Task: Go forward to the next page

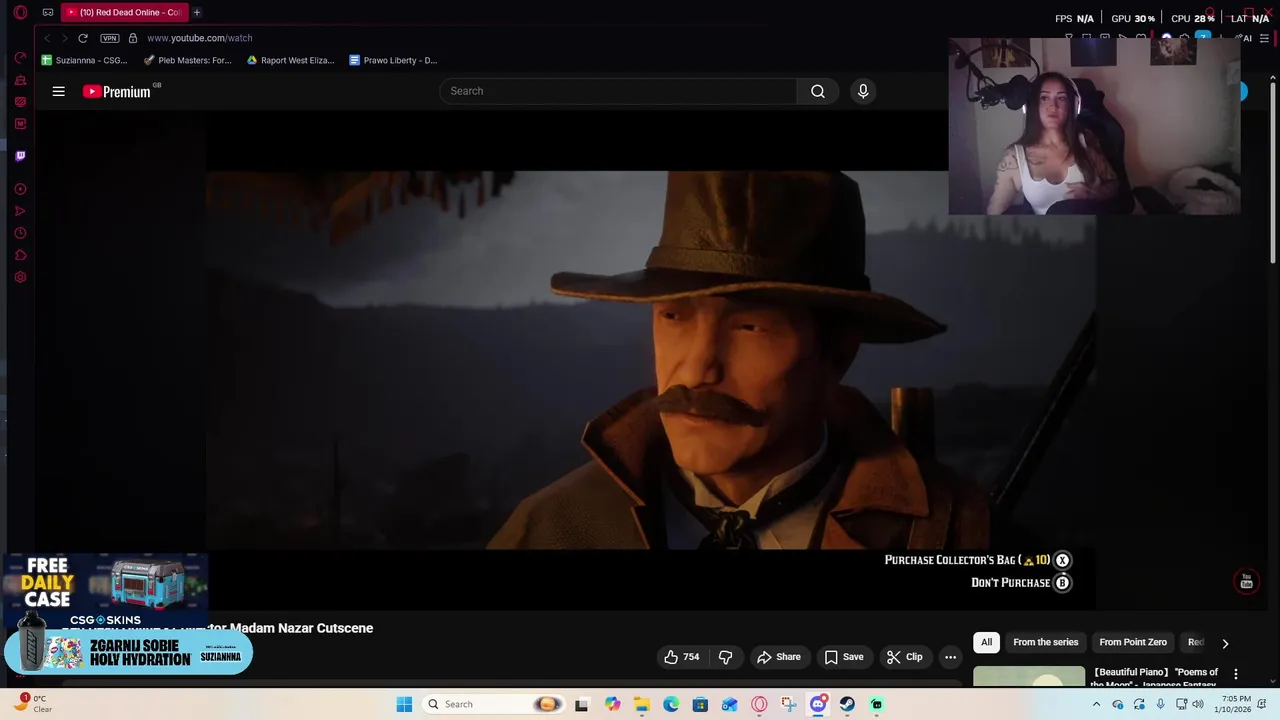Action: pyautogui.click(x=65, y=38)
